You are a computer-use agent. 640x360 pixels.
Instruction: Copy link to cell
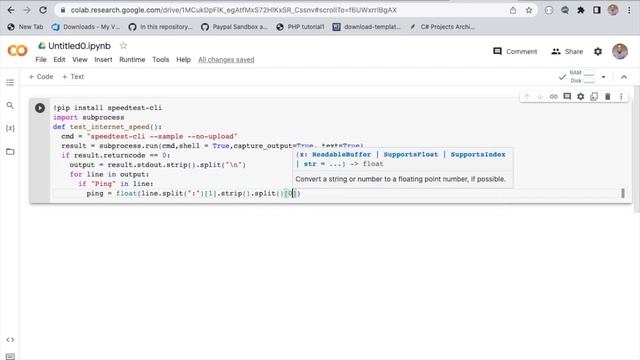click(553, 97)
